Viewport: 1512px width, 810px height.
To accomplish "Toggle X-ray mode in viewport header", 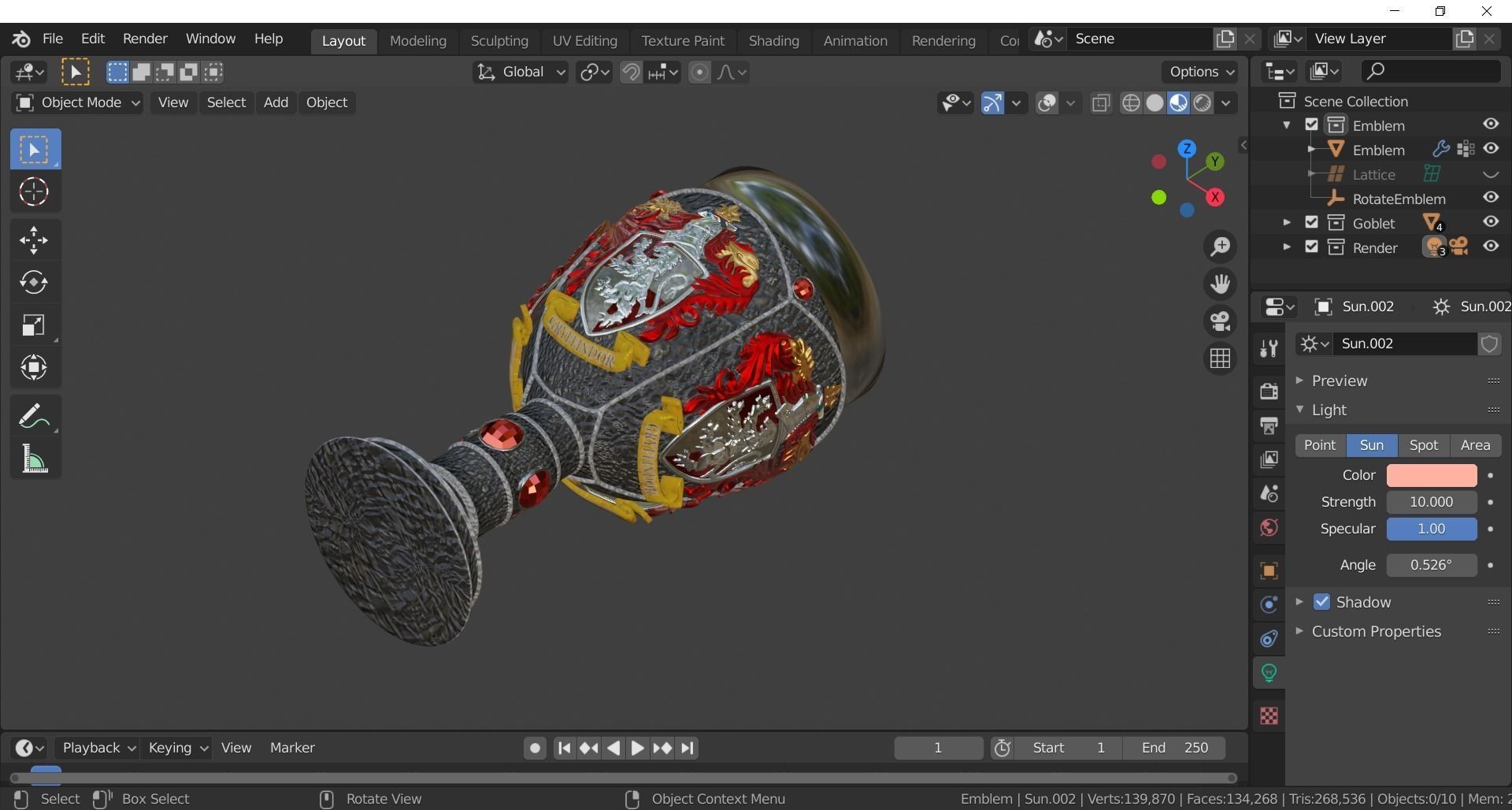I will (1101, 103).
